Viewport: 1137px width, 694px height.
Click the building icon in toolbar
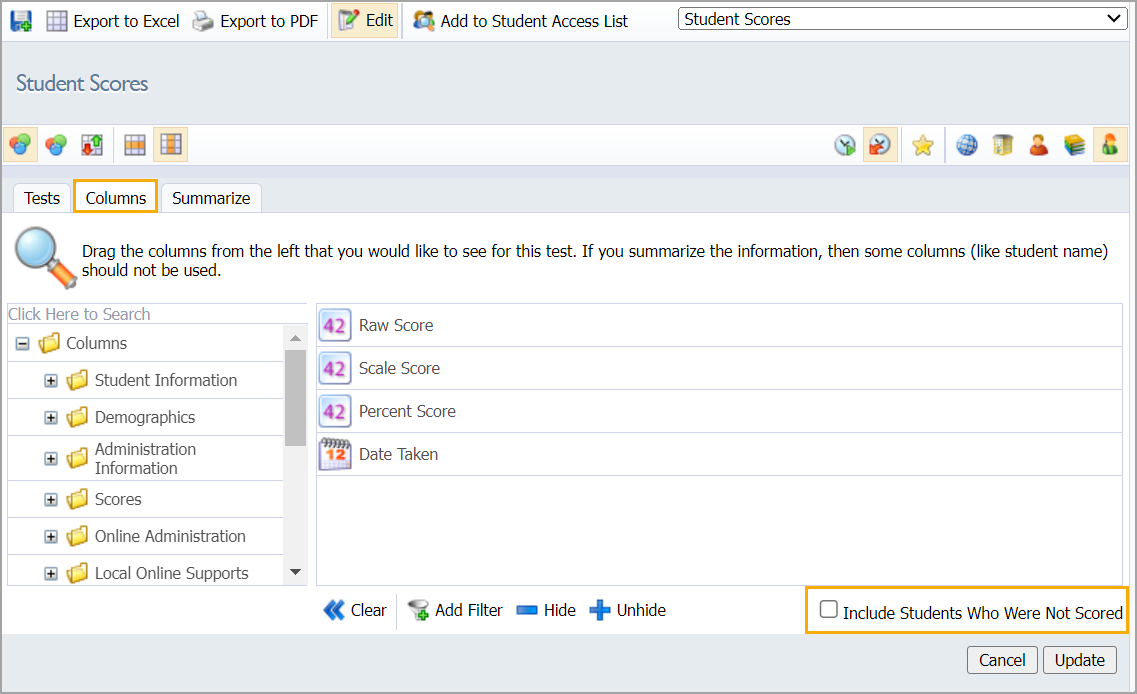[x=1003, y=146]
